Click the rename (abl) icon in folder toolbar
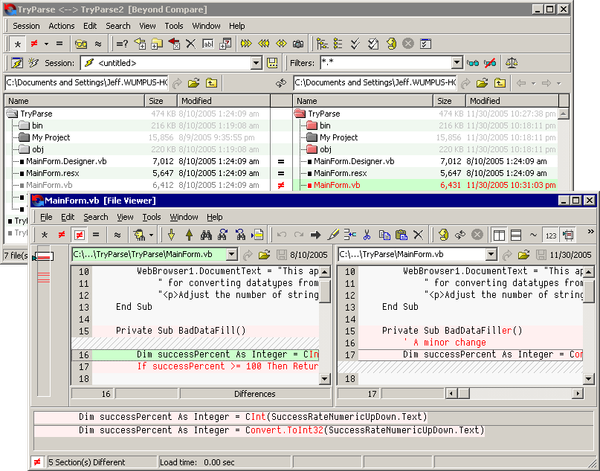600x471 pixels. 208,44
